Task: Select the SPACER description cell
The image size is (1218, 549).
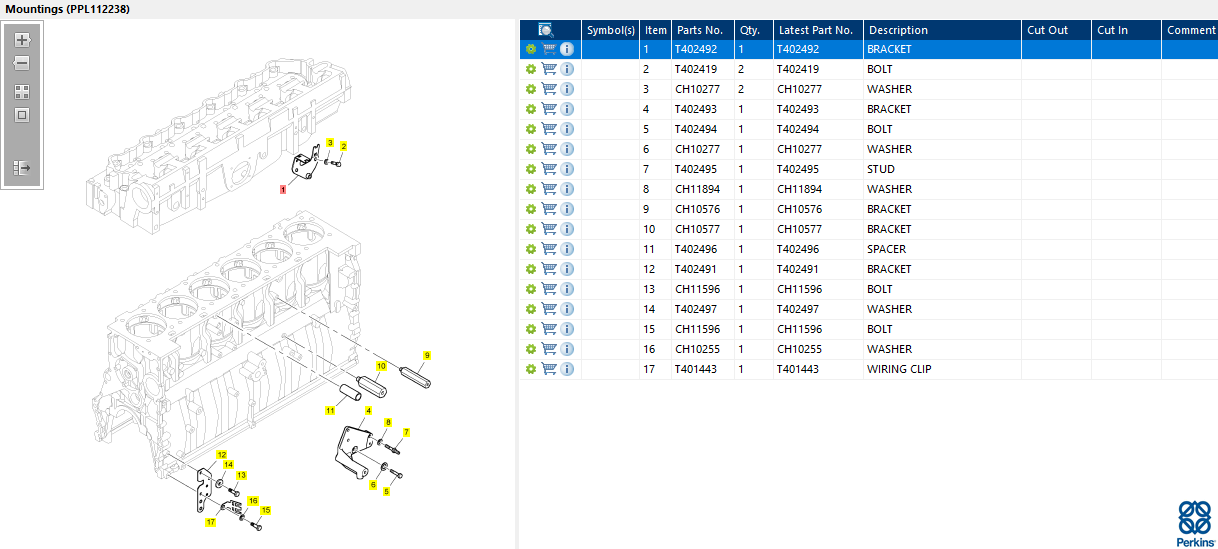Action: pos(942,249)
